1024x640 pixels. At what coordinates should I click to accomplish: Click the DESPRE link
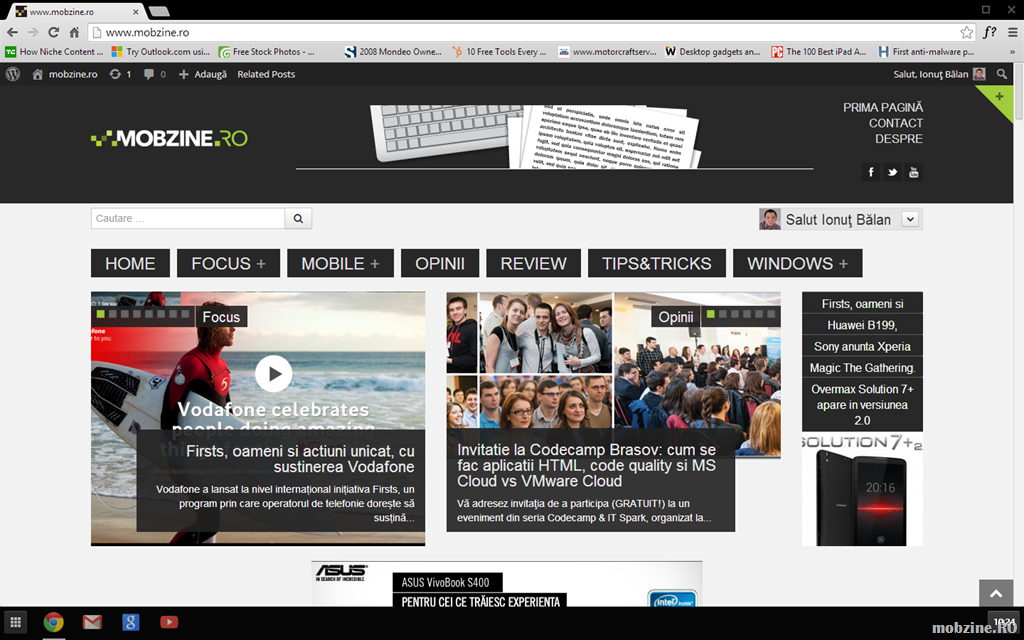899,138
